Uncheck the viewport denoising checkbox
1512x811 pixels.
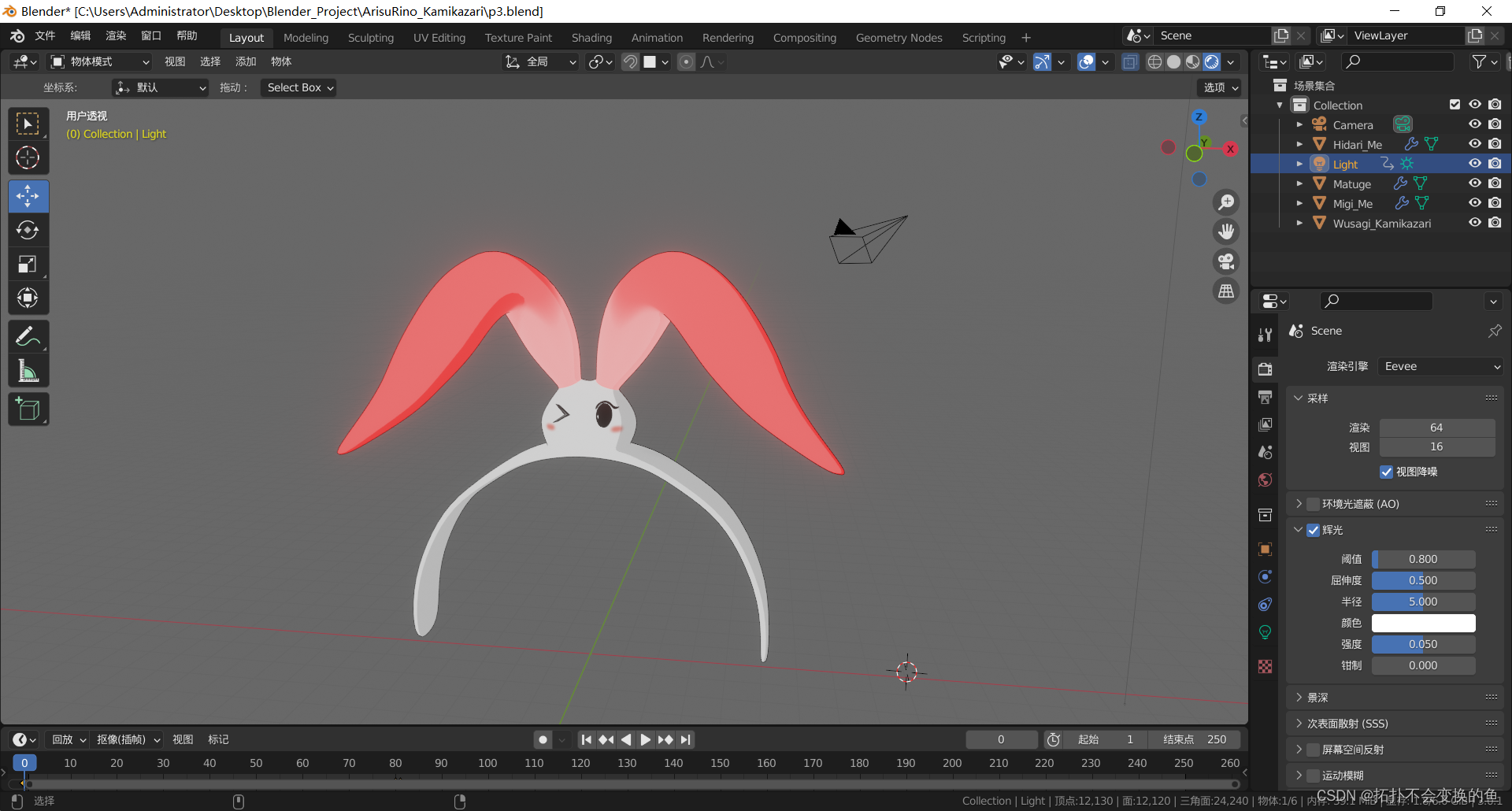[1387, 472]
